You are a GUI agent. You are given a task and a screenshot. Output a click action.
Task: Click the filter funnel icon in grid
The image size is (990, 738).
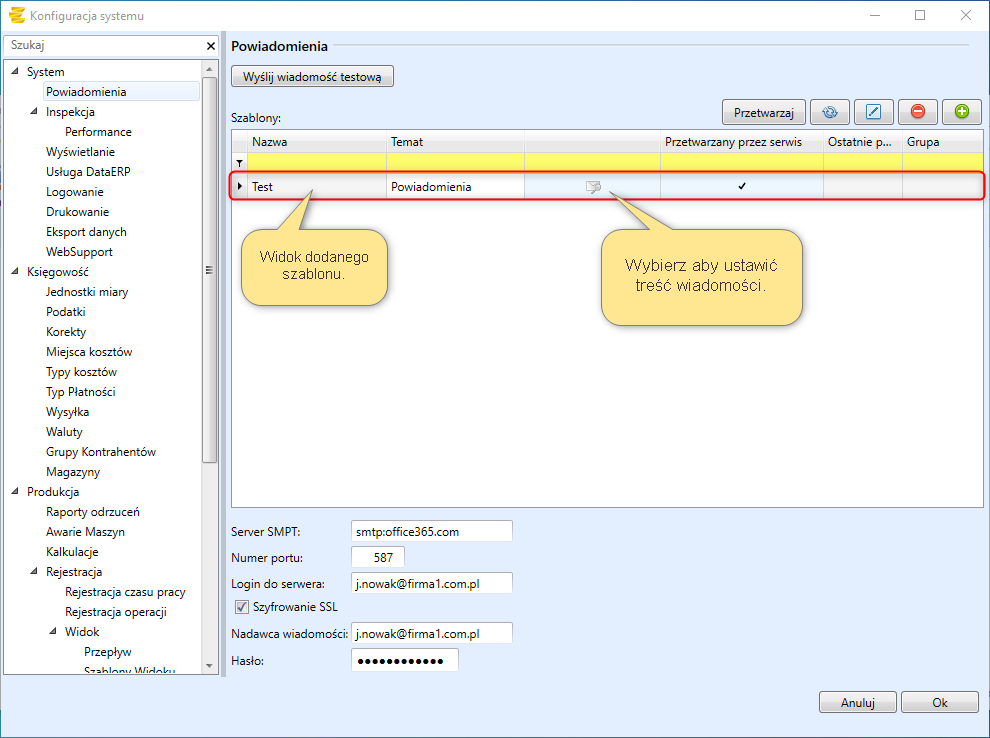[239, 163]
